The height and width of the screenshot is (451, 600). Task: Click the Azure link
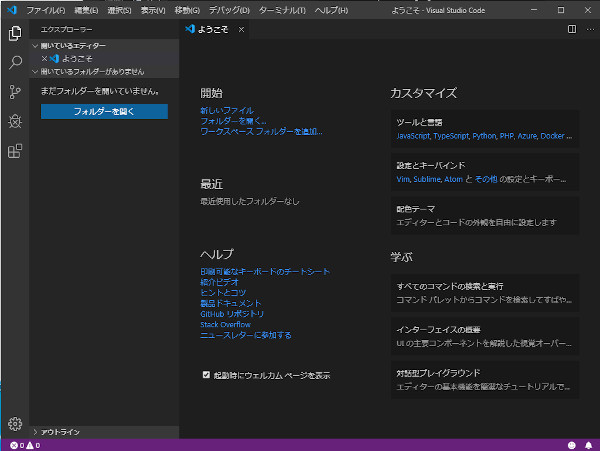point(527,136)
